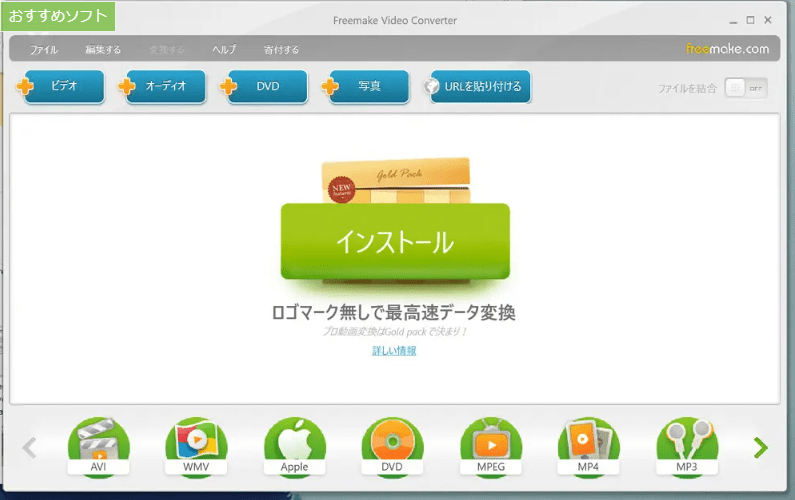Open the 詳しい情報 link
The image size is (795, 500).
(x=394, y=350)
